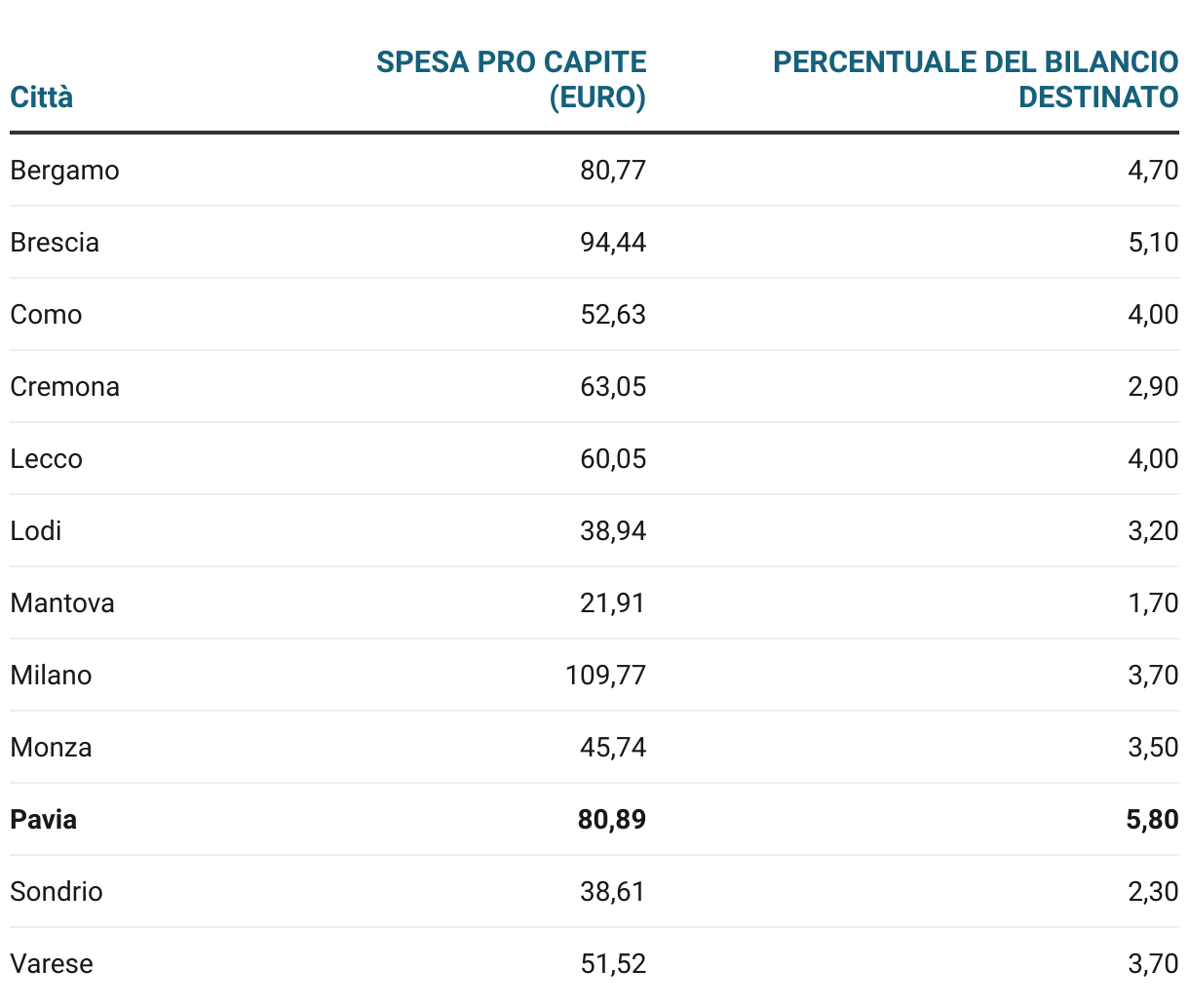Click Pavia's 5,80 percentage value

tap(1152, 819)
